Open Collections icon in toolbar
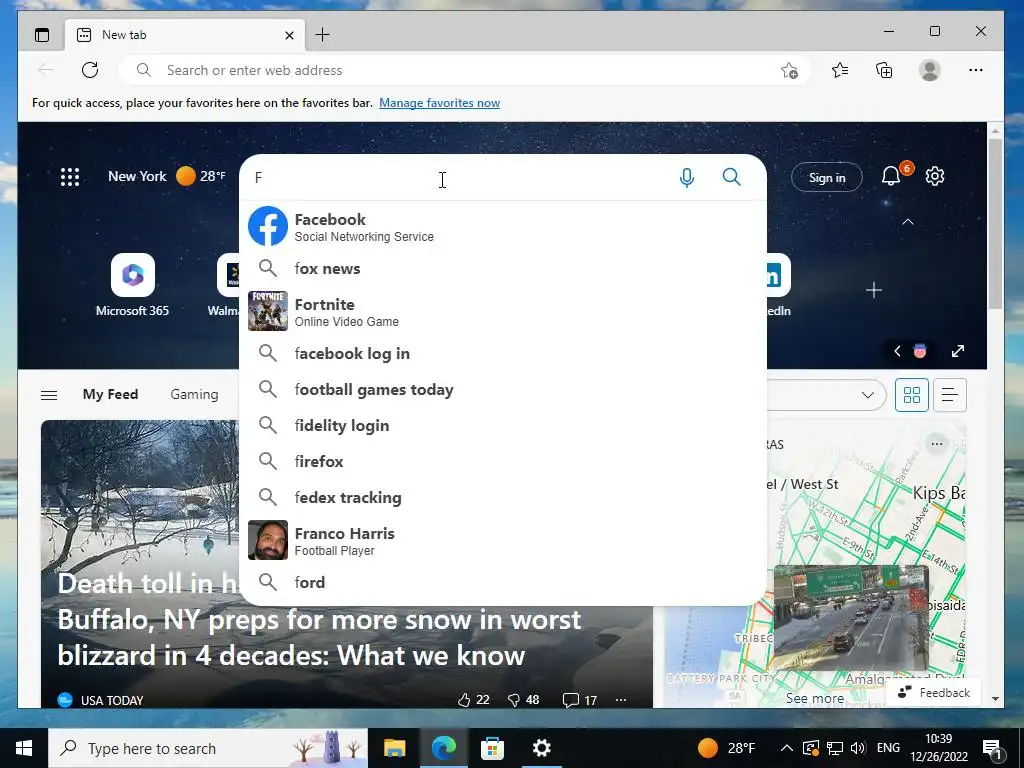 point(884,70)
